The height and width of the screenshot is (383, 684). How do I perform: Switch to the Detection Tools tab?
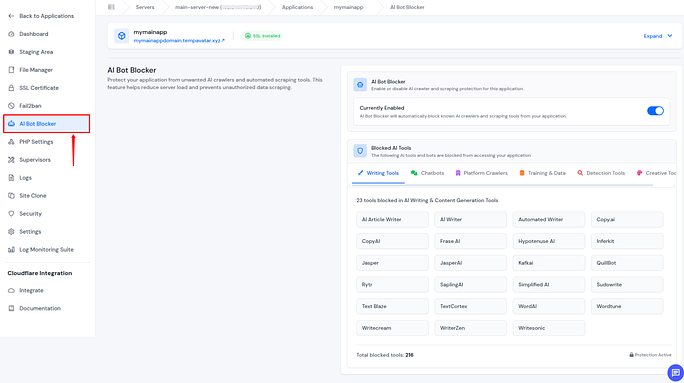(601, 173)
